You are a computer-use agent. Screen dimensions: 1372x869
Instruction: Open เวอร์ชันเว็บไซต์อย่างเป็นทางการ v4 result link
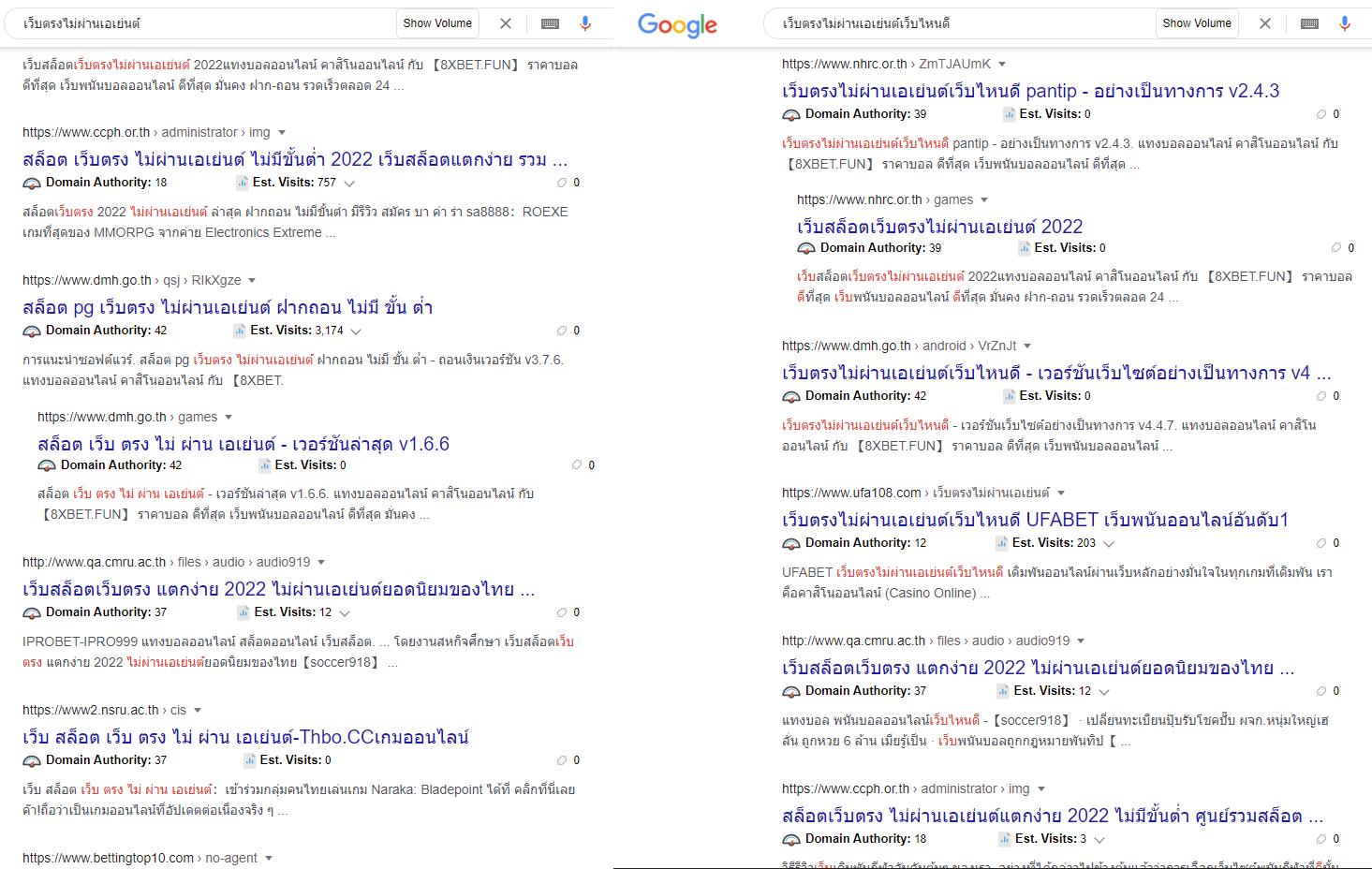[1056, 373]
